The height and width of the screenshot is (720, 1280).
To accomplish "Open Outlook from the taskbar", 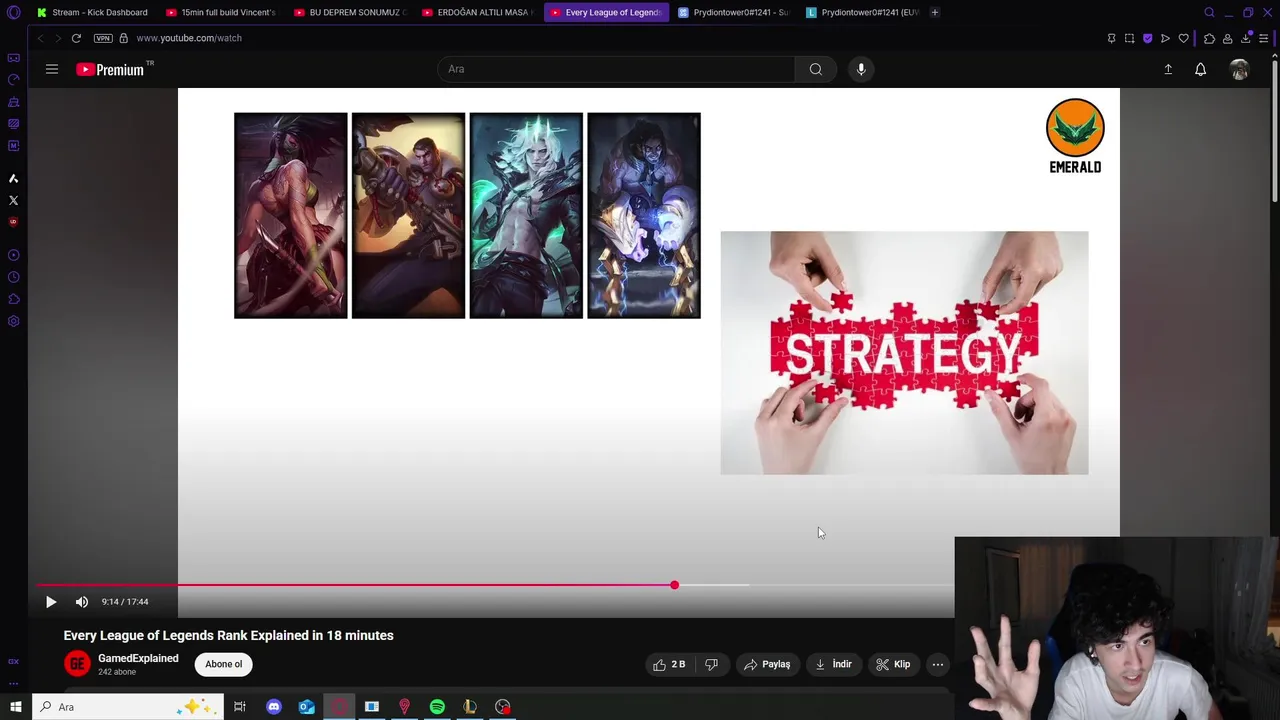I will point(306,707).
